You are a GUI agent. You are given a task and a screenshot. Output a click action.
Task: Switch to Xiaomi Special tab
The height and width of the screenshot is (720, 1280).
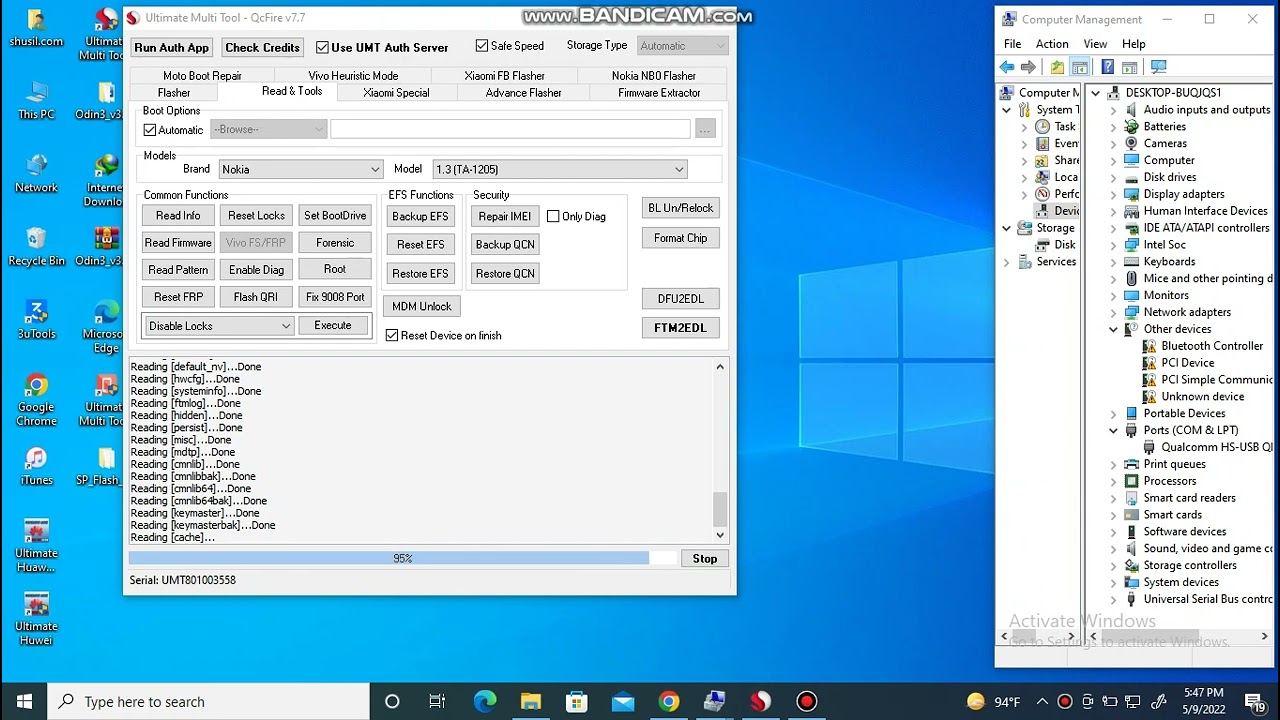(396, 93)
